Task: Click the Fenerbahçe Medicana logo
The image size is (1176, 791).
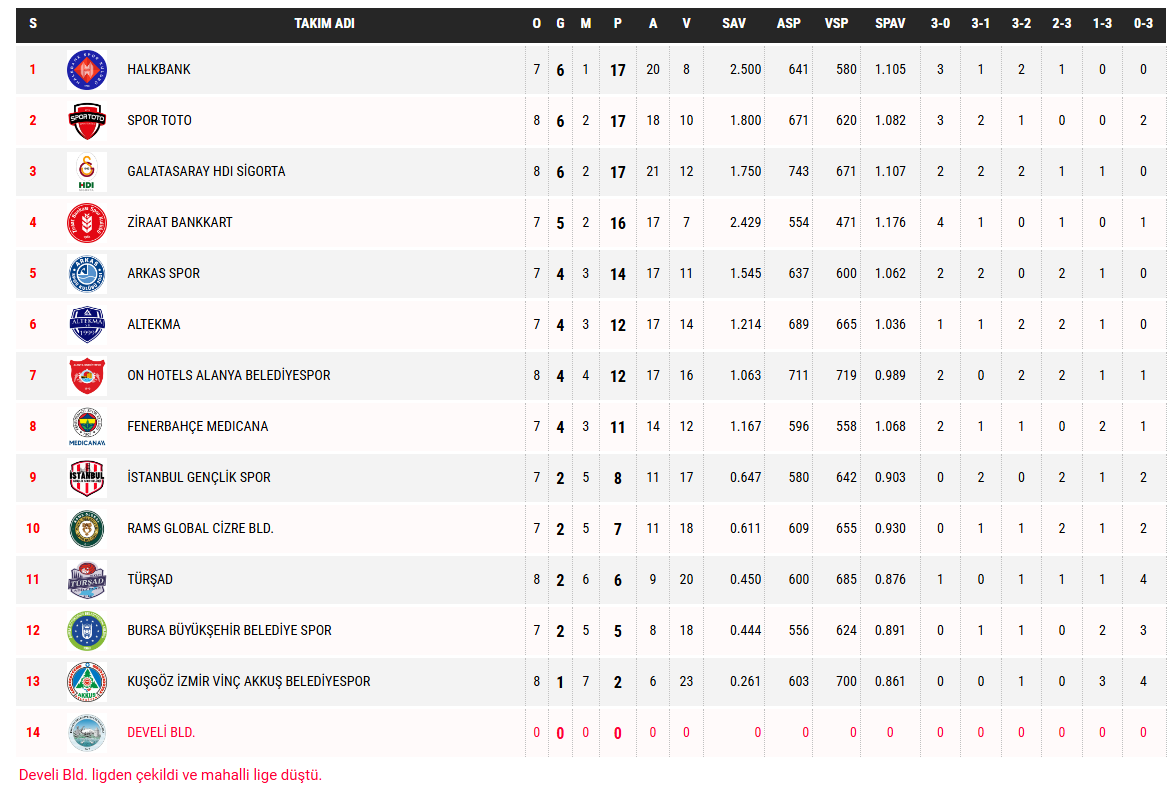Action: tap(86, 427)
